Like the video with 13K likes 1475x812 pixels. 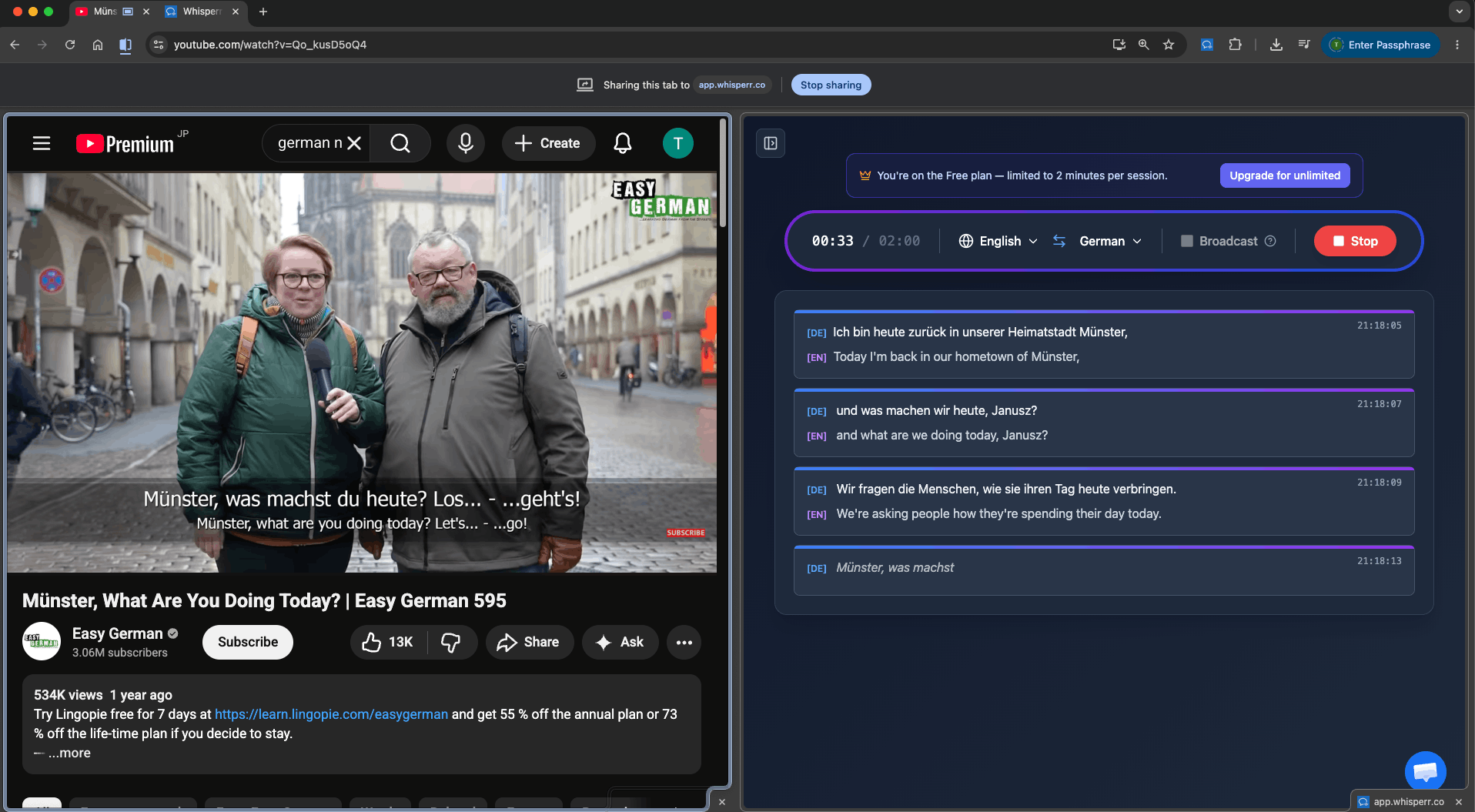[x=388, y=642]
